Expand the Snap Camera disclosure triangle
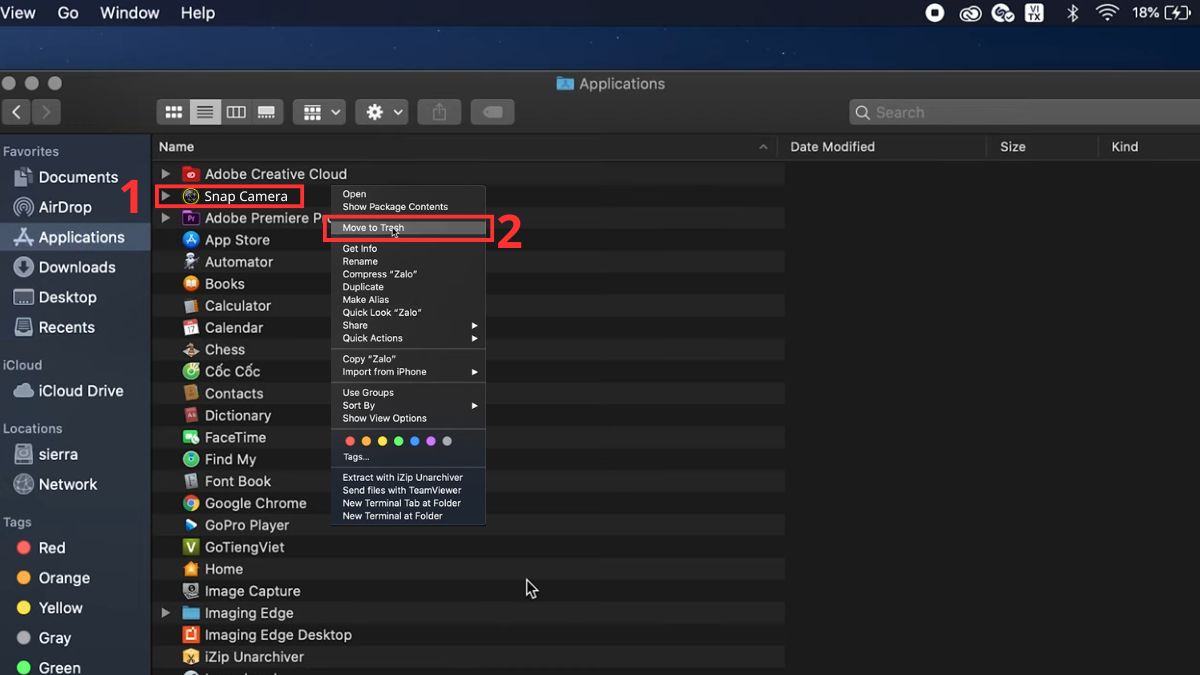This screenshot has height=675, width=1200. 166,196
